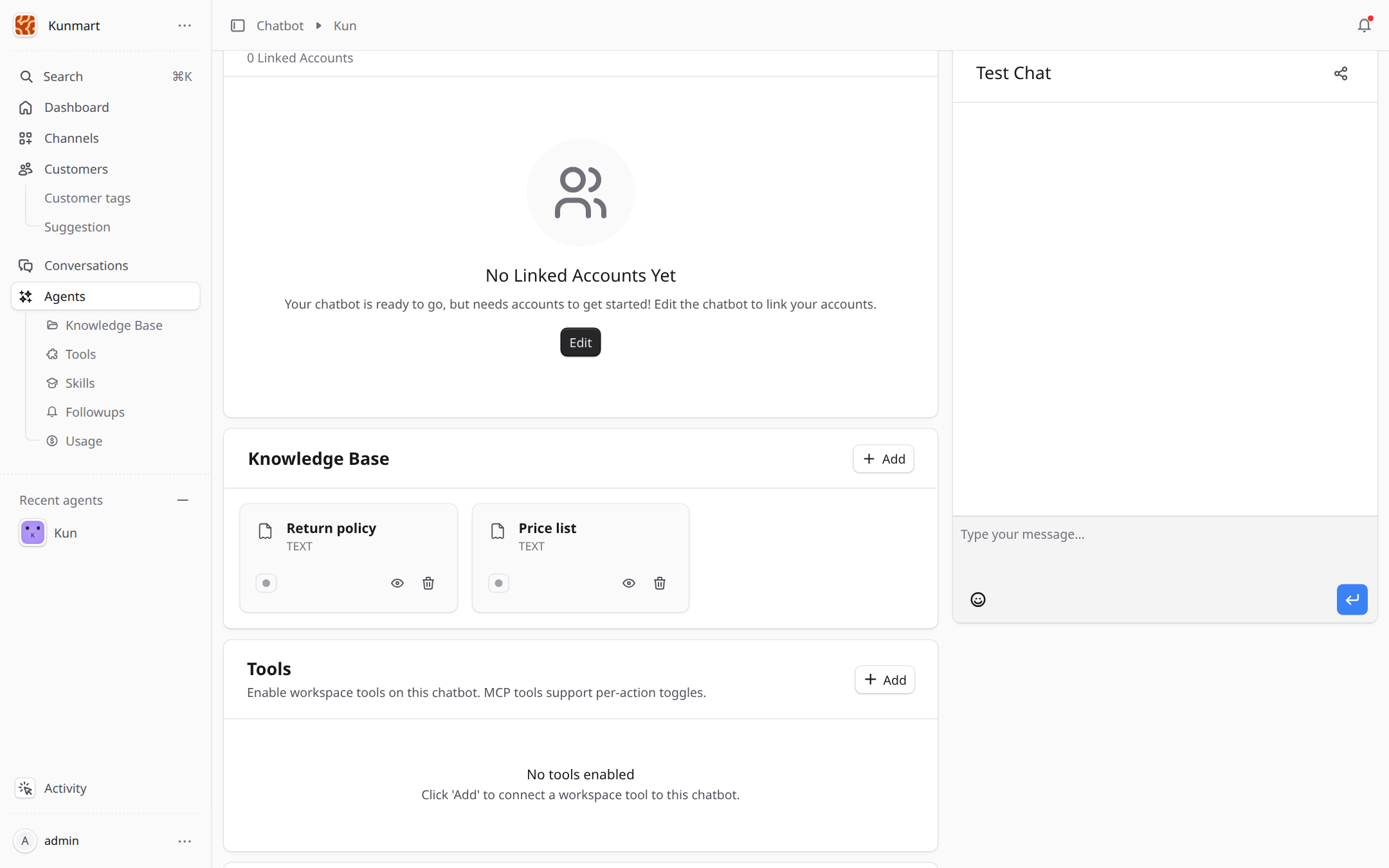Screen dimensions: 1389x868
Task: Open Tools in sidebar
Action: click(80, 354)
